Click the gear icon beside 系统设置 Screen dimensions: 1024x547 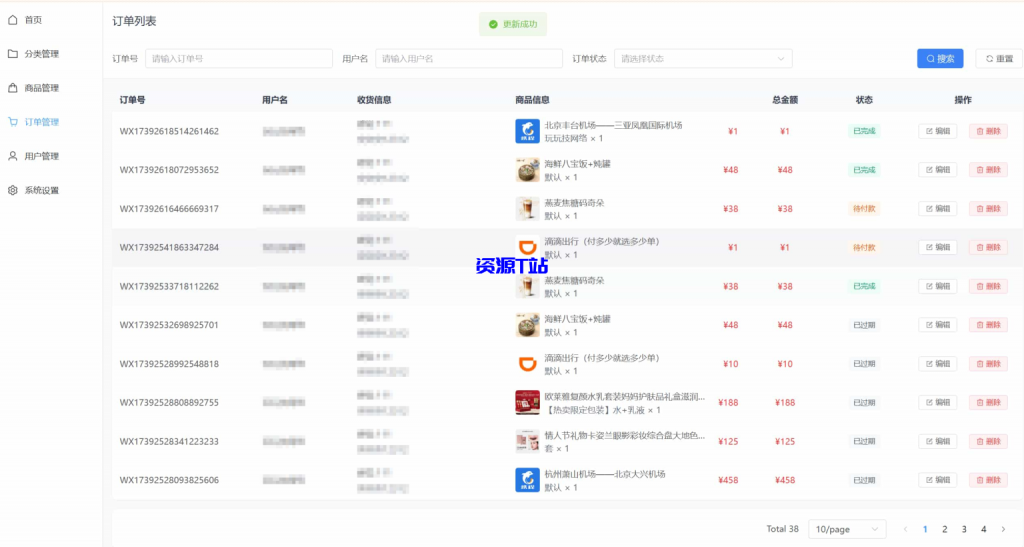coord(12,190)
